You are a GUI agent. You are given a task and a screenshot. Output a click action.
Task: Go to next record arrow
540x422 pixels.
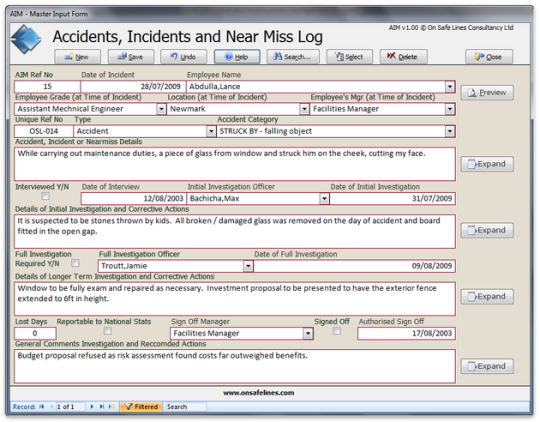pyautogui.click(x=92, y=406)
